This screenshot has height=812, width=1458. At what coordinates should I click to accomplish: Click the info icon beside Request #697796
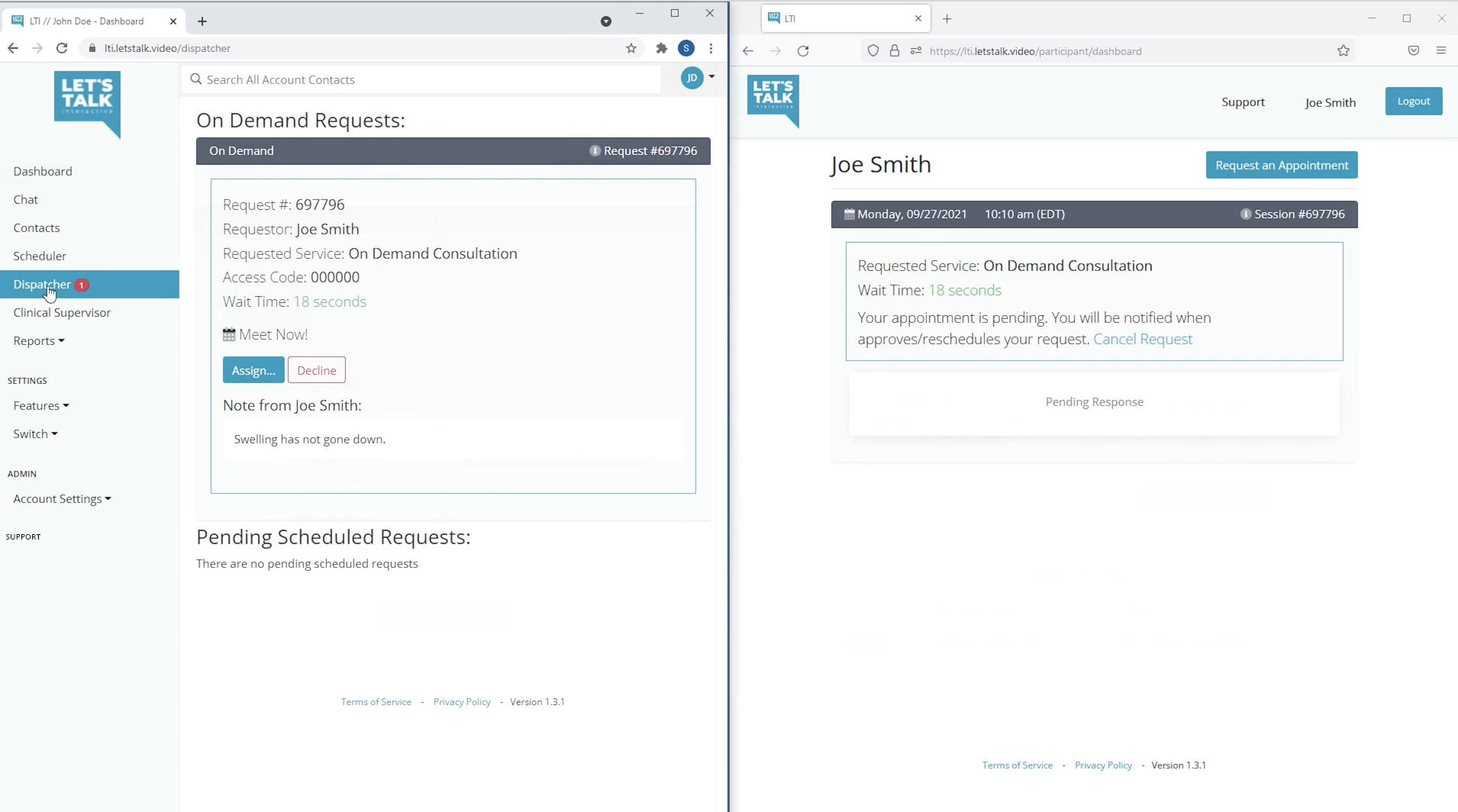click(595, 150)
